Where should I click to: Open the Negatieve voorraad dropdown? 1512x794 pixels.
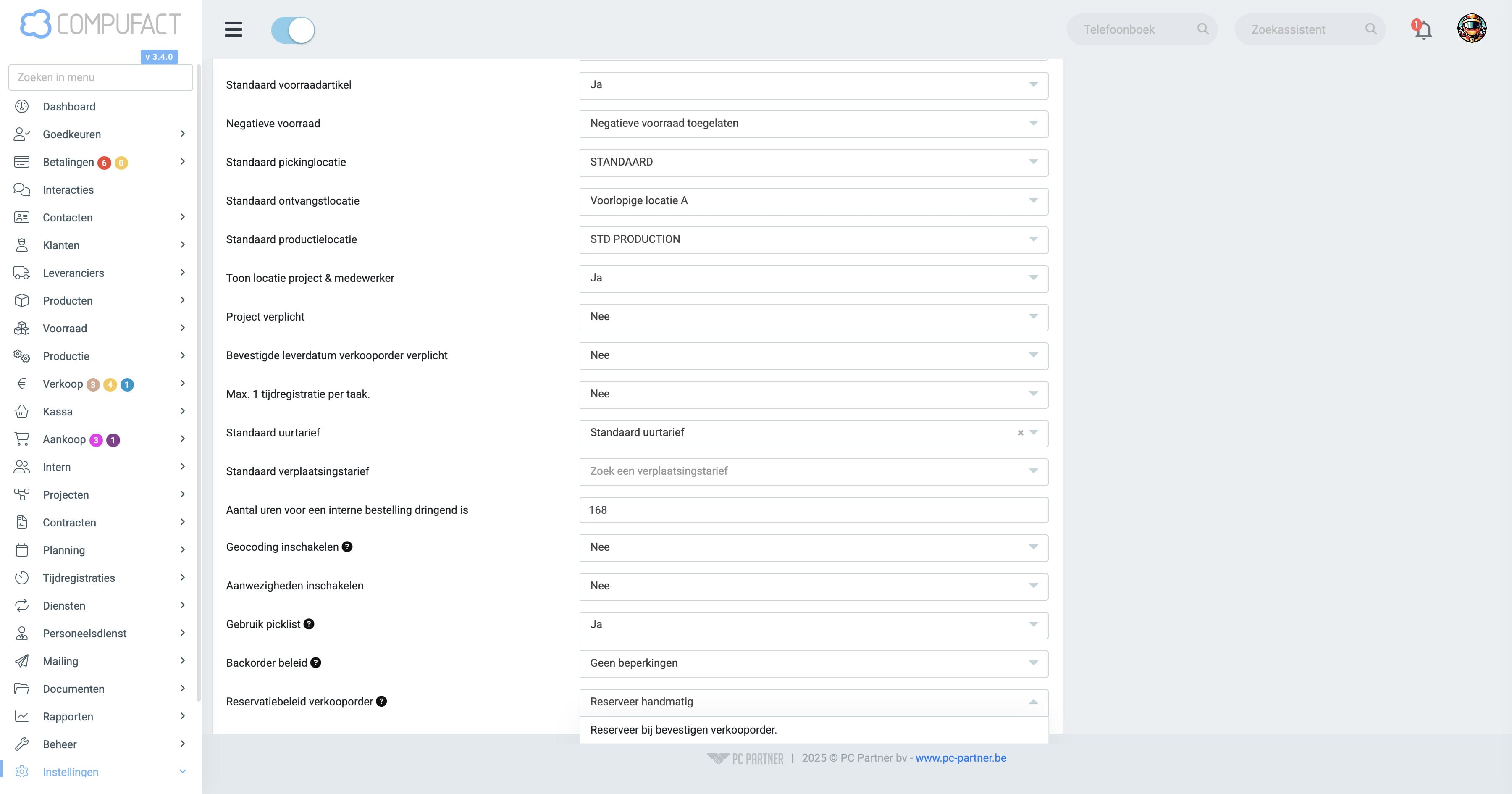point(814,124)
